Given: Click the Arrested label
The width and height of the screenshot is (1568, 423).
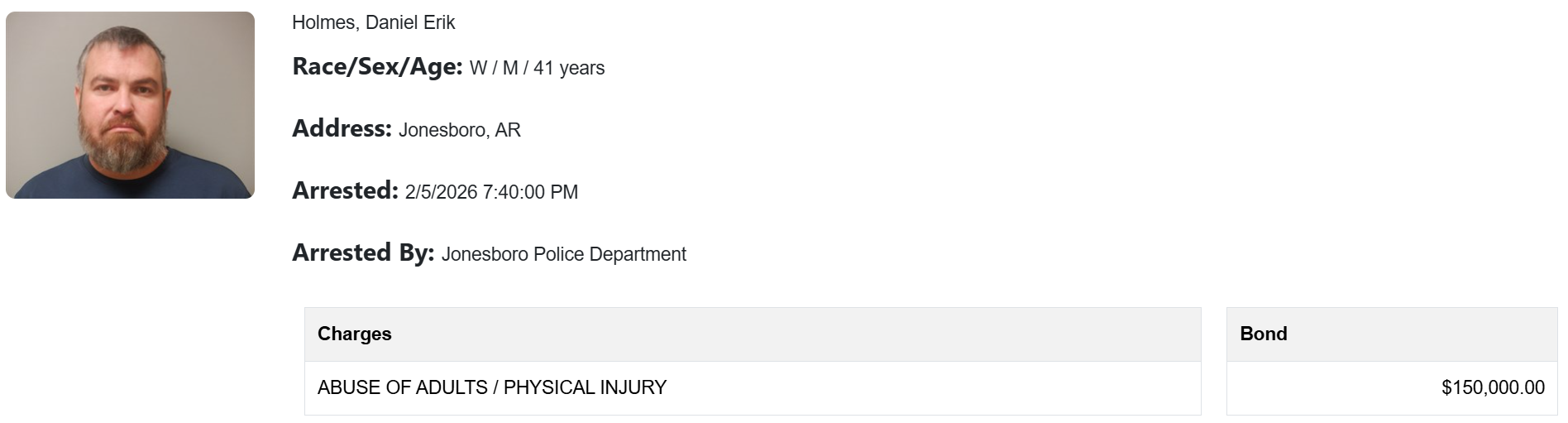Looking at the screenshot, I should point(345,191).
